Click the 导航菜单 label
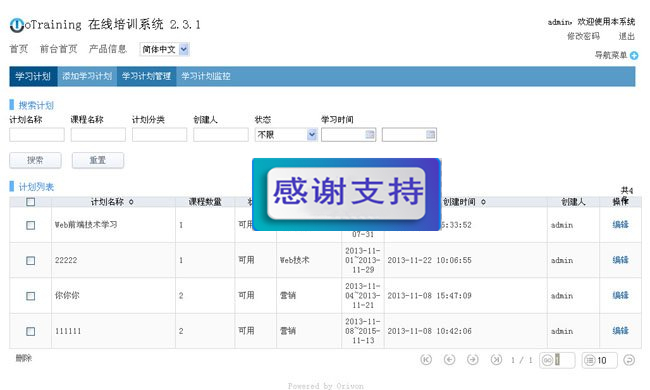This screenshot has width=650, height=390. point(611,55)
